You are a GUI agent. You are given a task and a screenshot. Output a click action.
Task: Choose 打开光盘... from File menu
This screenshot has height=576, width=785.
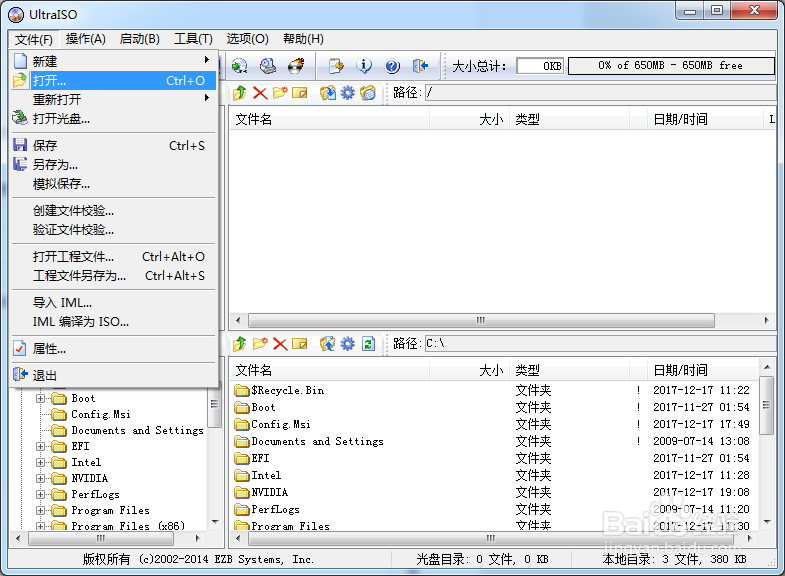114,119
